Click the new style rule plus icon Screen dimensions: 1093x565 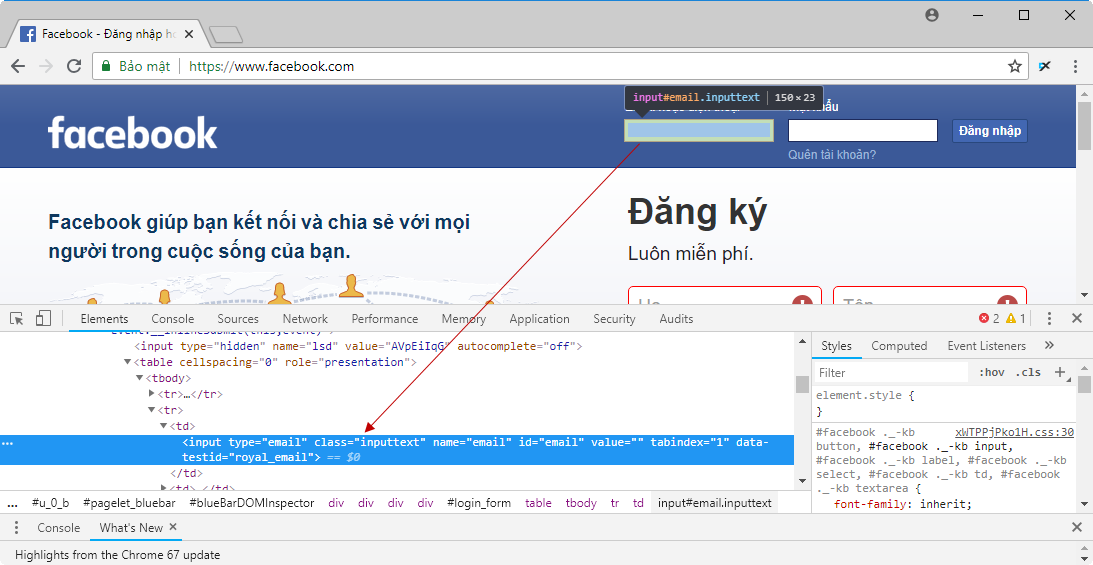(x=1061, y=372)
